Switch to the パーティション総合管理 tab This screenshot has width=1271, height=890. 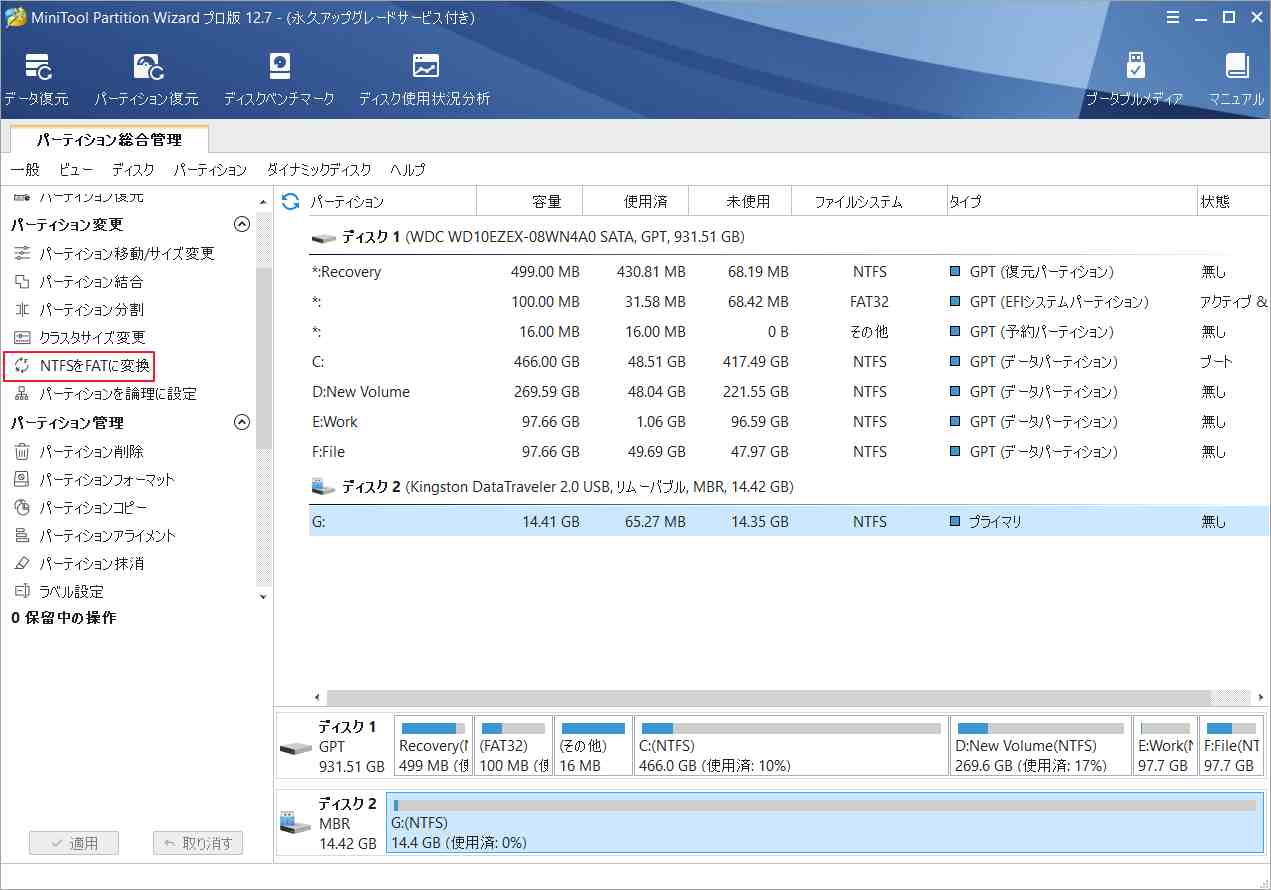coord(110,139)
